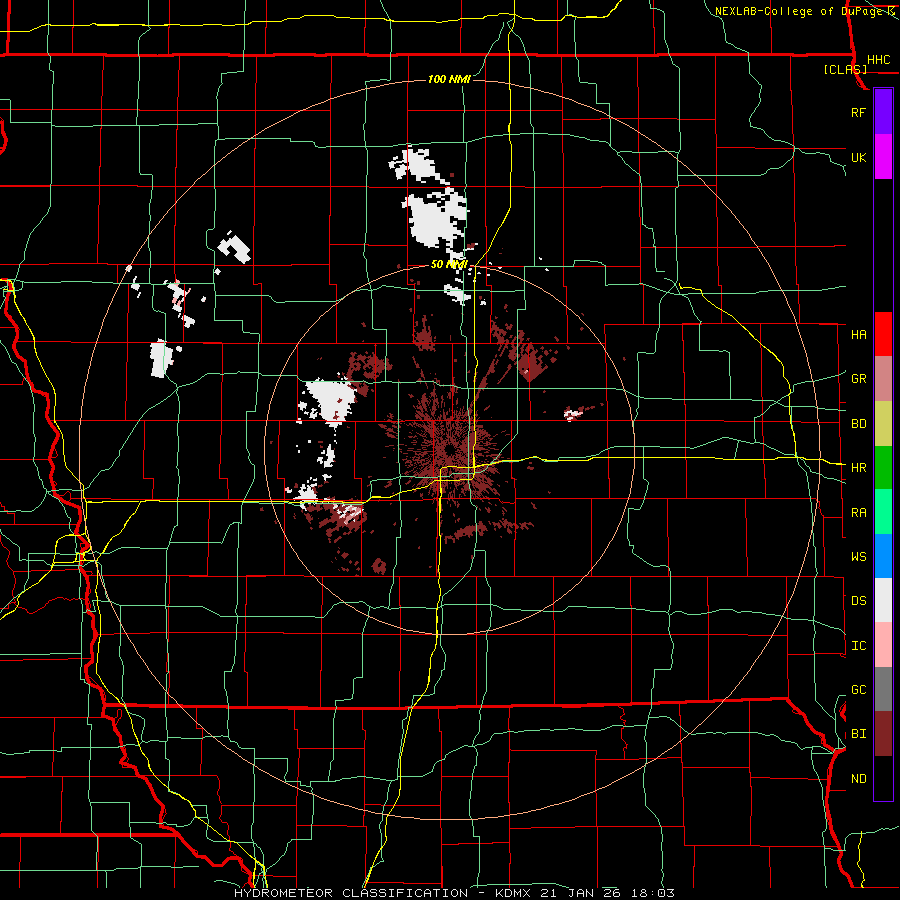Viewport: 900px width, 900px height.
Task: Click the light green RA legend swatch
Action: (x=883, y=512)
